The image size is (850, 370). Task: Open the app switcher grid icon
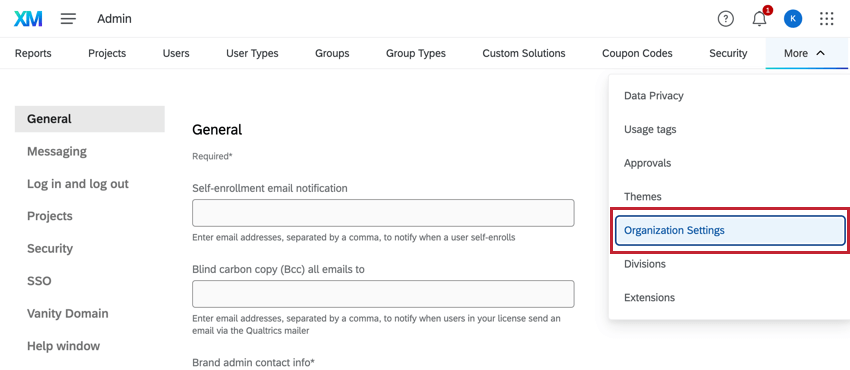[x=827, y=19]
